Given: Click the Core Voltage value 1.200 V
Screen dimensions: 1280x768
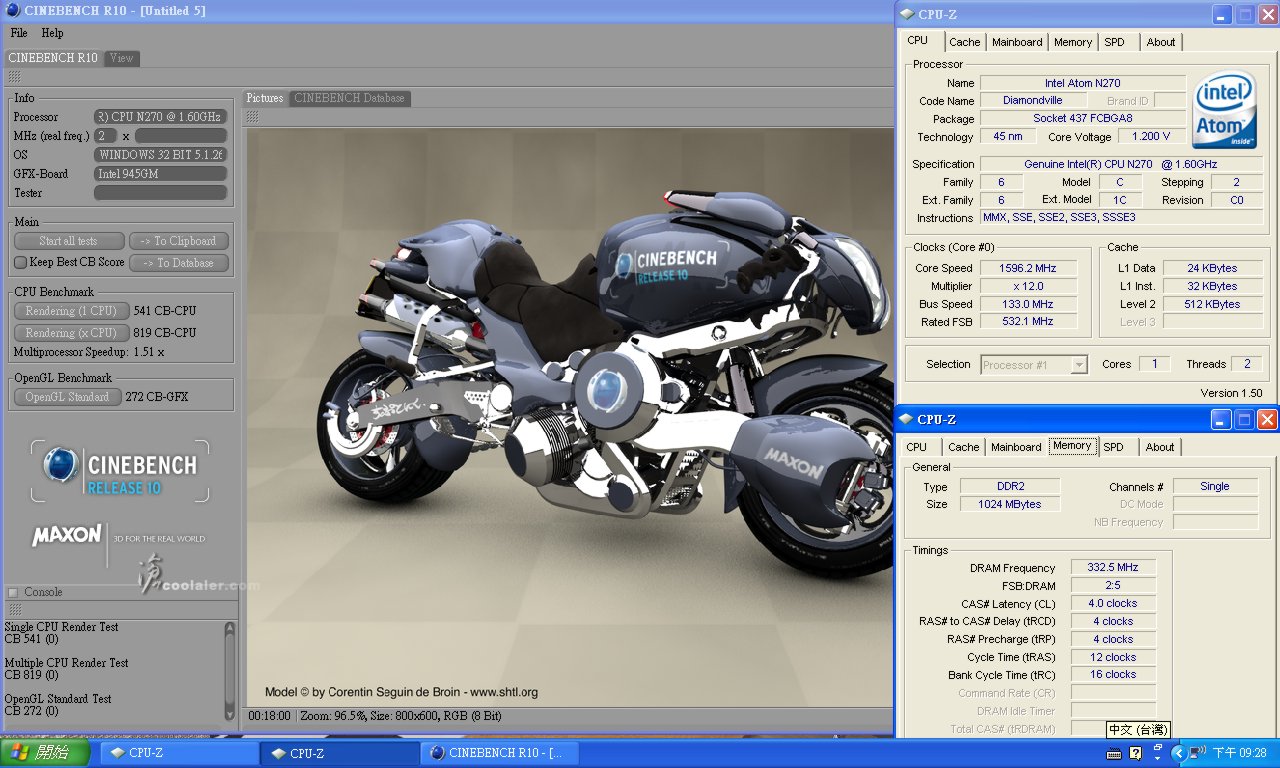Looking at the screenshot, I should (1152, 136).
